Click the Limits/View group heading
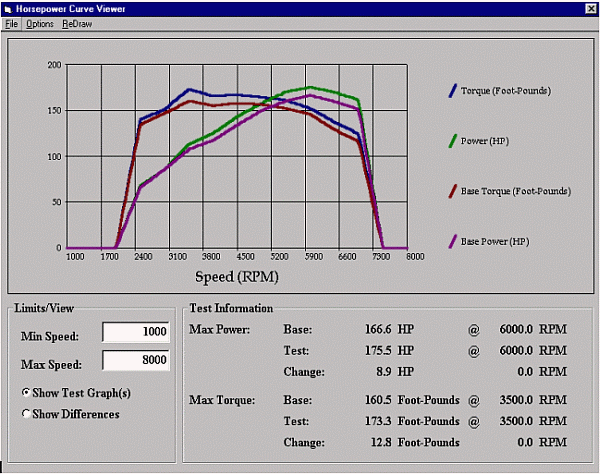Screen dimensions: 600x474 tap(44, 308)
